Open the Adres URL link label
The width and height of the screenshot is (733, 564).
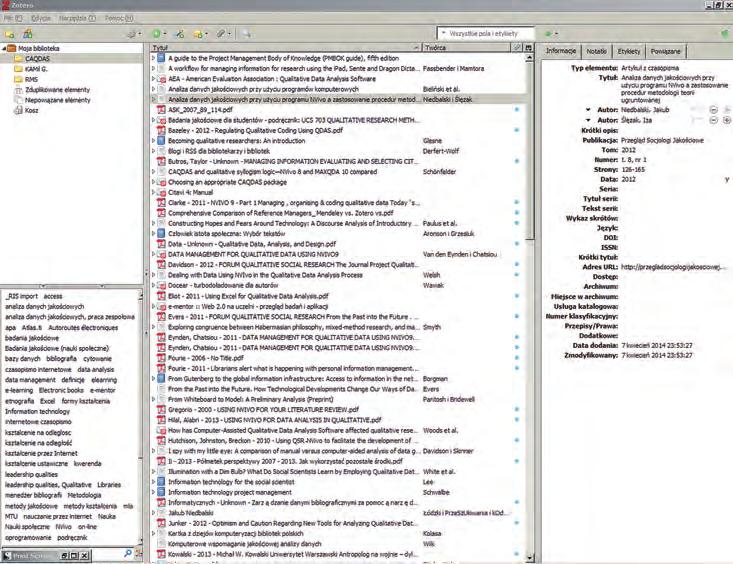pyautogui.click(x=600, y=267)
